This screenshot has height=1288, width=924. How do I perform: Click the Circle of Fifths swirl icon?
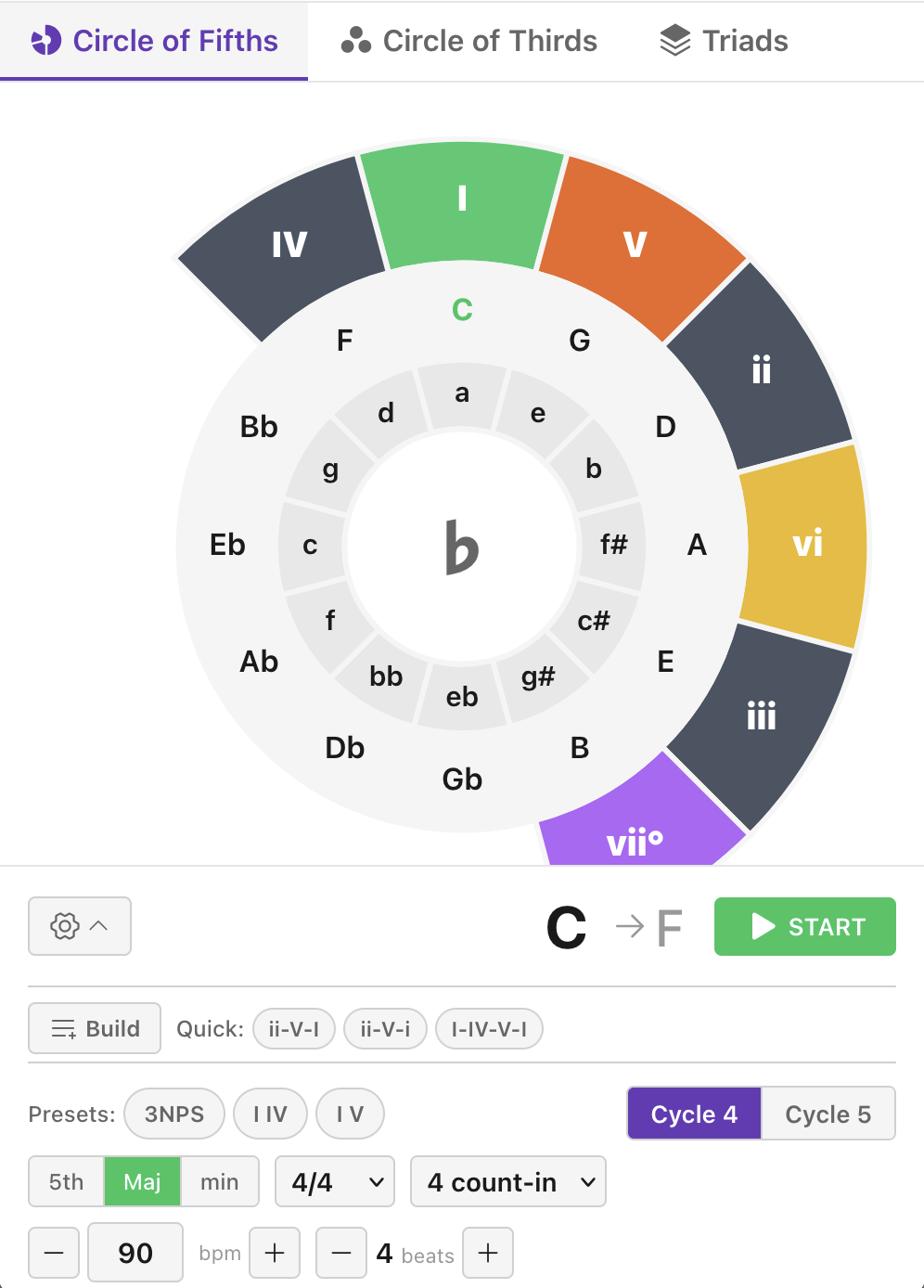[x=45, y=41]
